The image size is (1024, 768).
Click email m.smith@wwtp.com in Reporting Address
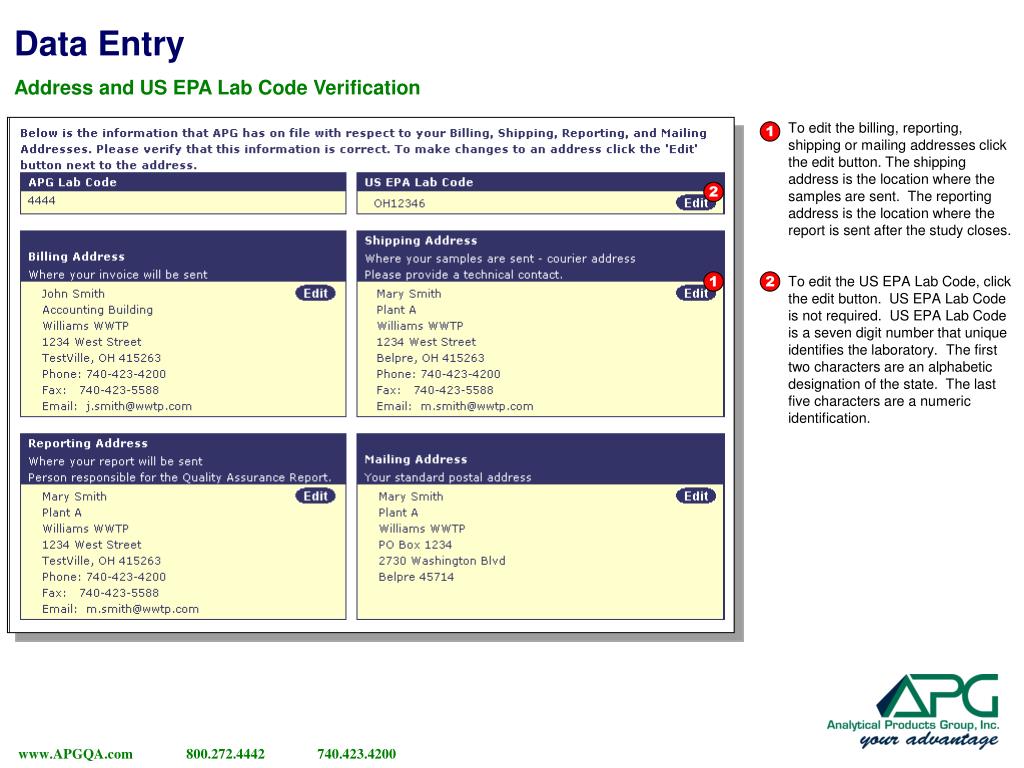[142, 609]
